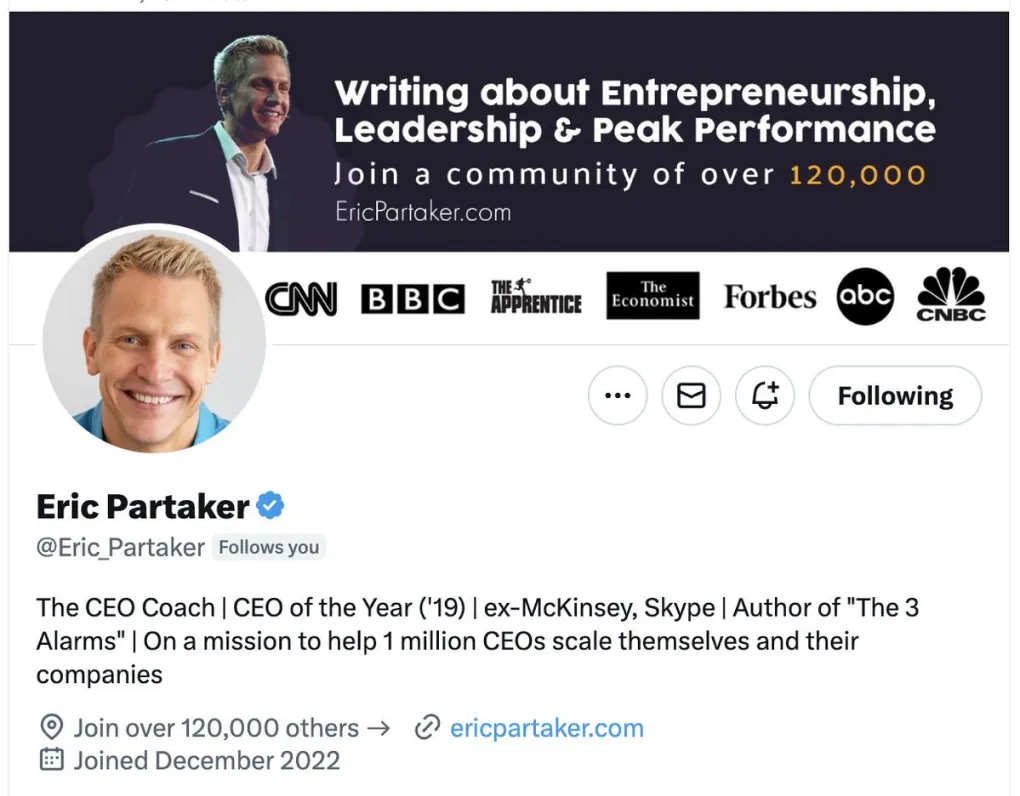The height and width of the screenshot is (796, 1020).
Task: Open the ericpartaker.com link
Action: coord(546,728)
